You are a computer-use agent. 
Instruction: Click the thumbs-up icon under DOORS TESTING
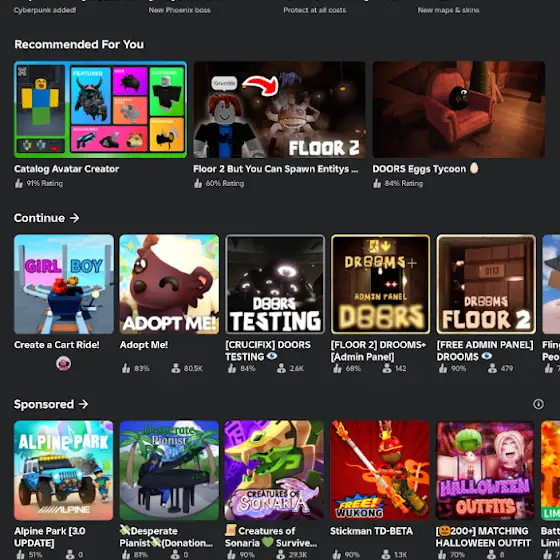point(232,368)
